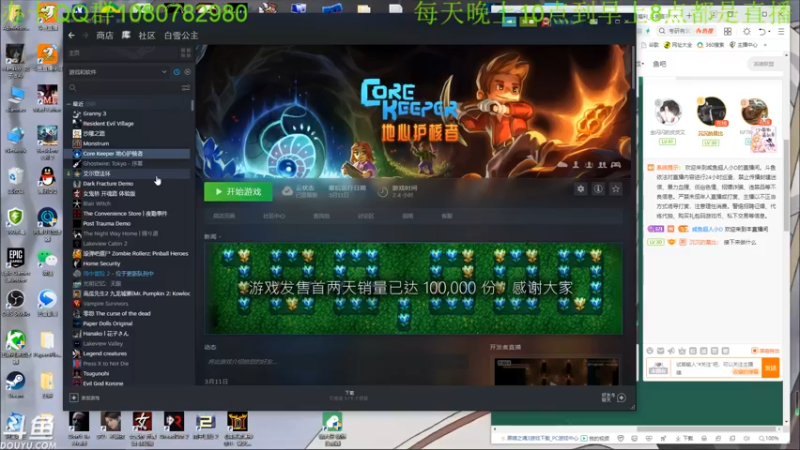Select Hanako entry in the library

click(x=105, y=334)
